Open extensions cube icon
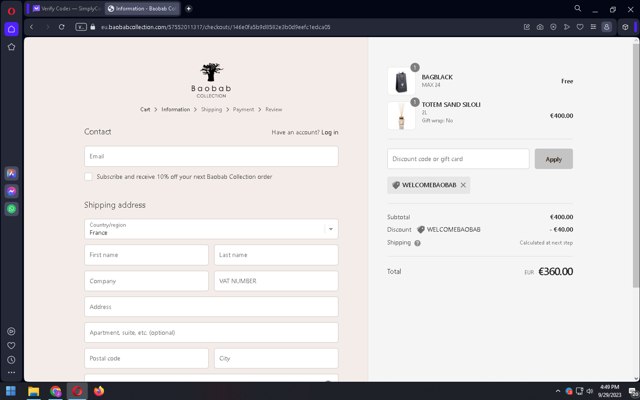 pyautogui.click(x=625, y=27)
